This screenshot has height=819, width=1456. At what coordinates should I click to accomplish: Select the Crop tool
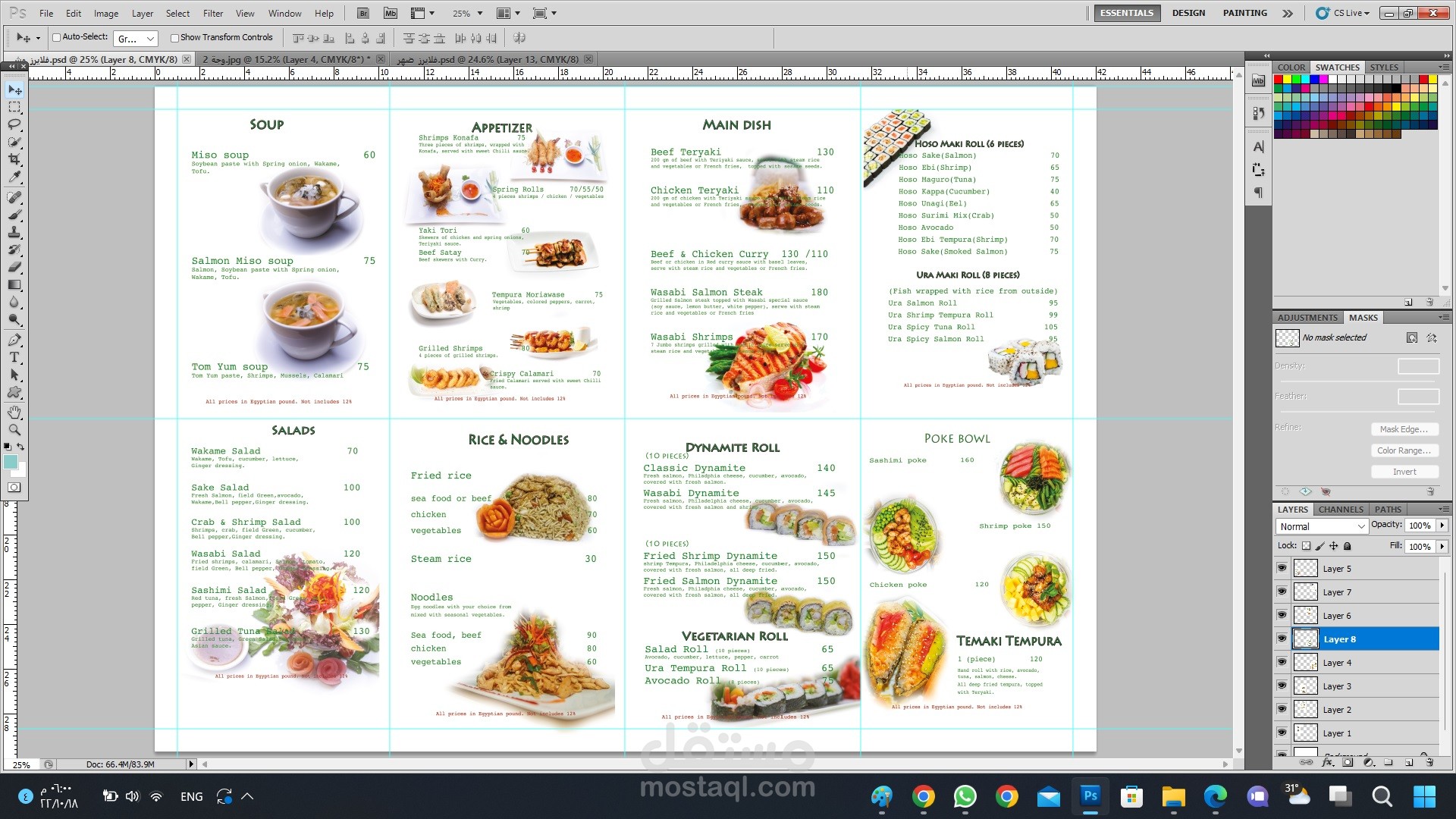[x=14, y=159]
